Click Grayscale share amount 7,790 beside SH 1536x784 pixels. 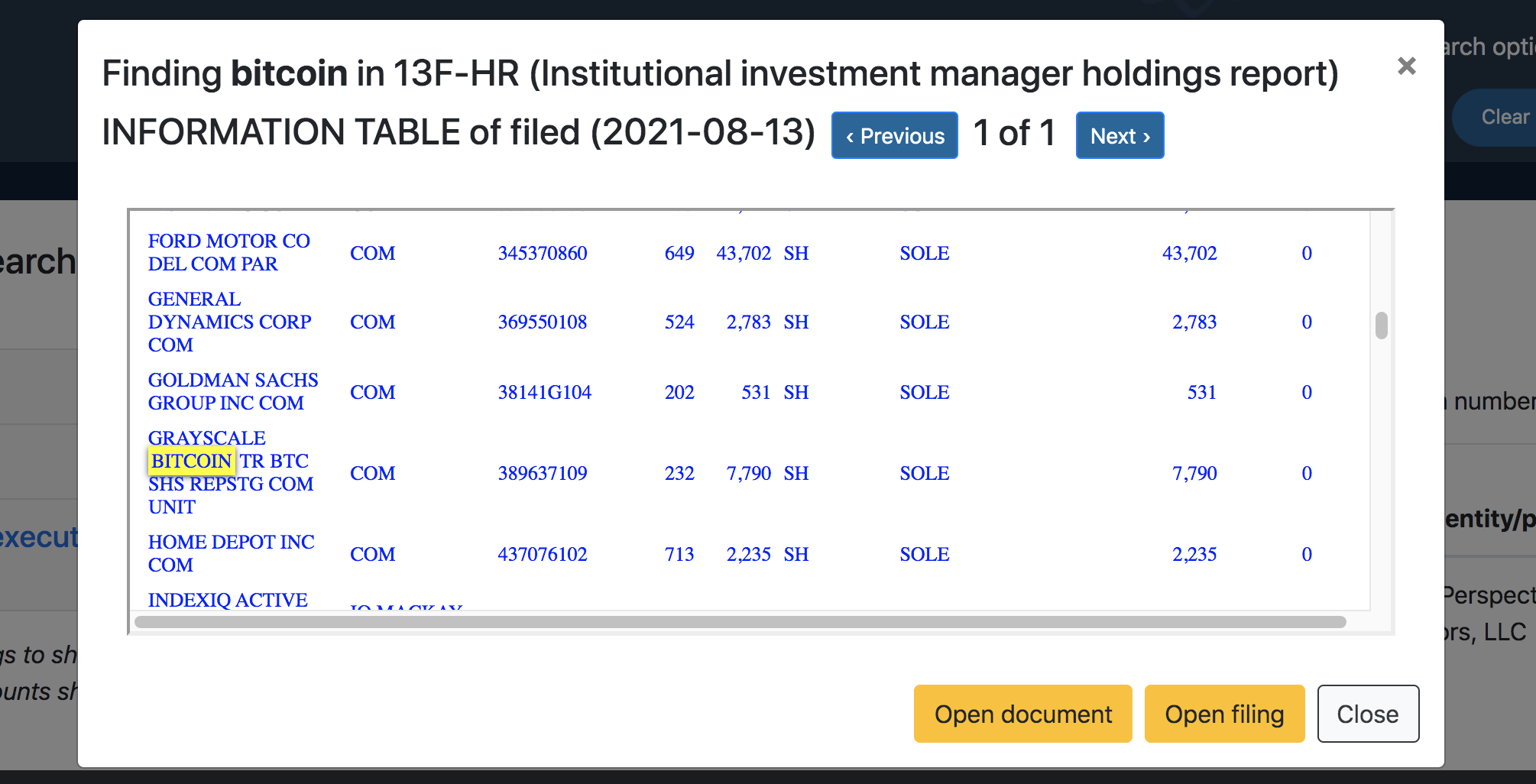pyautogui.click(x=749, y=473)
